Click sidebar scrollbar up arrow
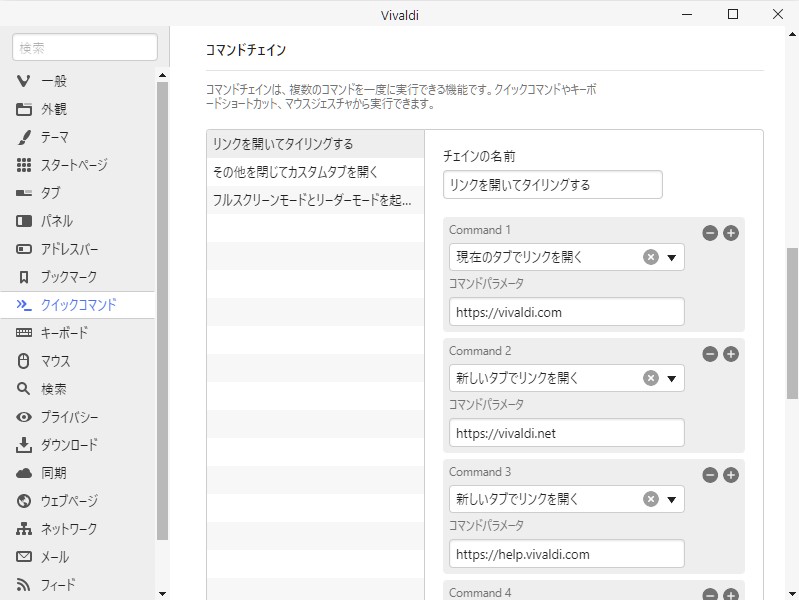Image resolution: width=799 pixels, height=600 pixels. pos(163,75)
